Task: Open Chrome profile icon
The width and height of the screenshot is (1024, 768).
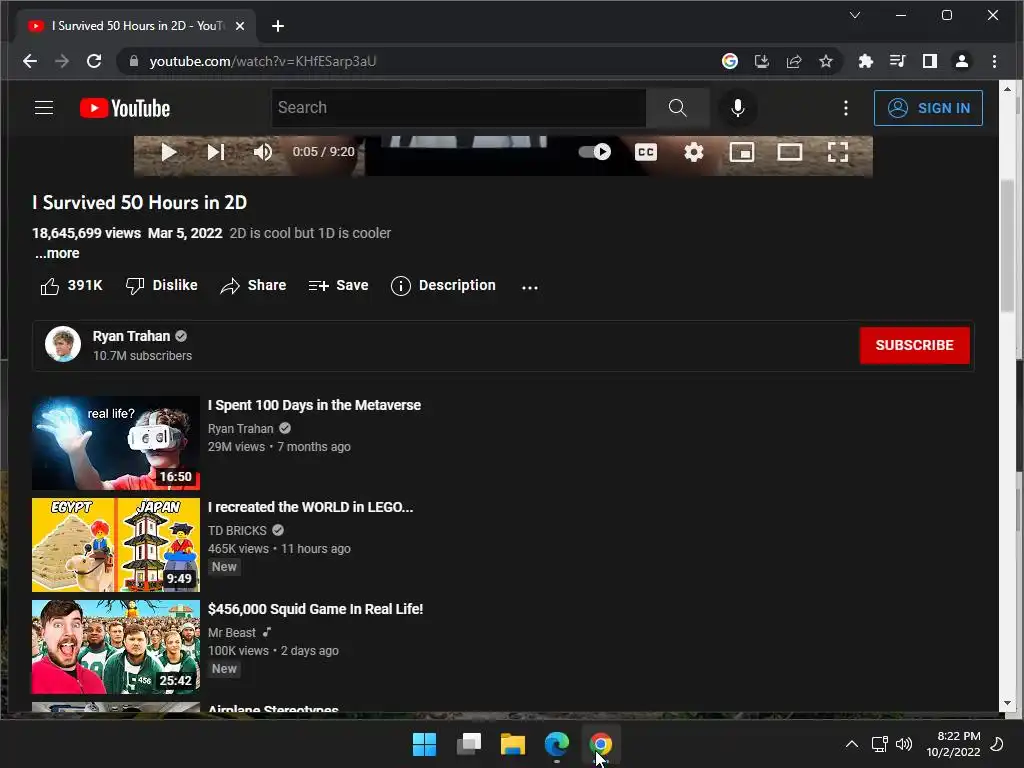Action: [x=961, y=61]
